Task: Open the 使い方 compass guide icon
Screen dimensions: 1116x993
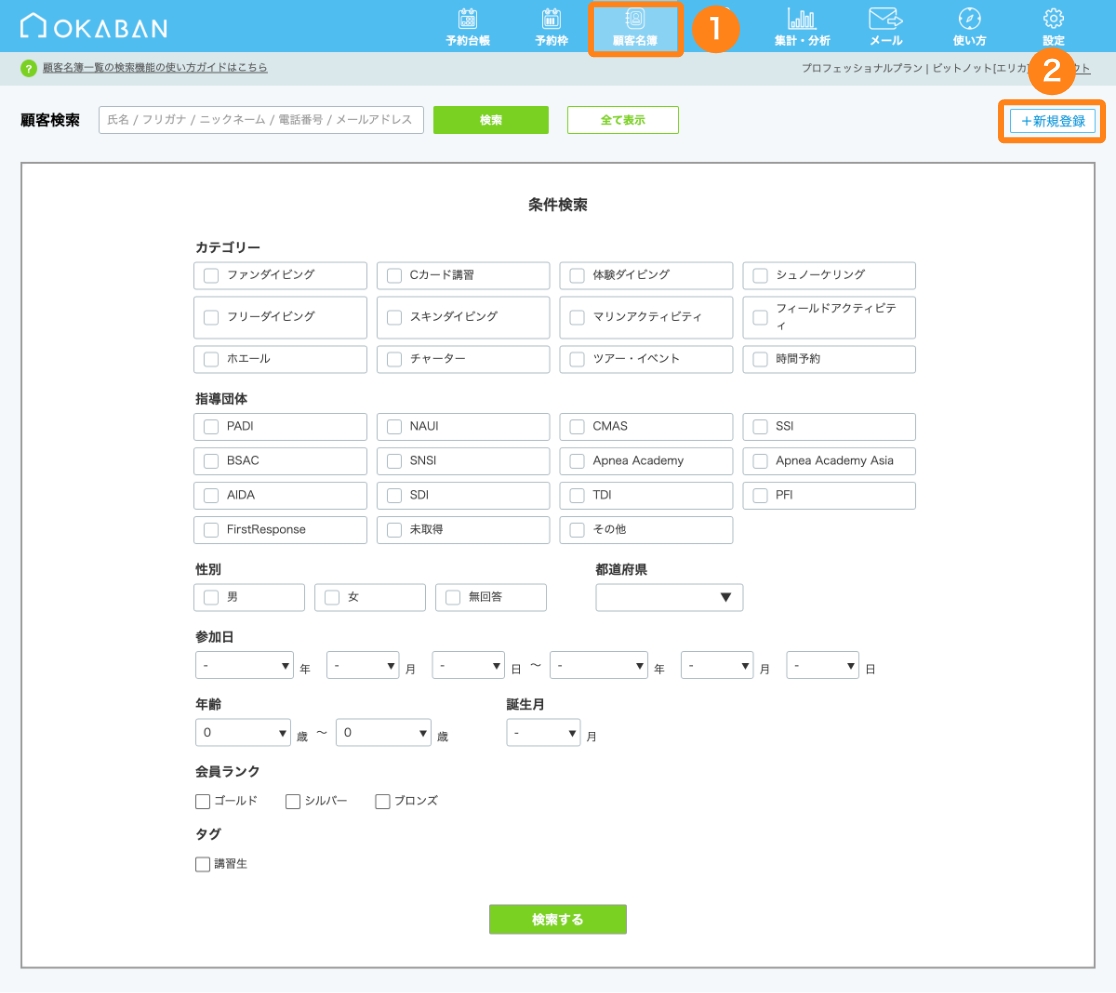Action: pos(969,26)
